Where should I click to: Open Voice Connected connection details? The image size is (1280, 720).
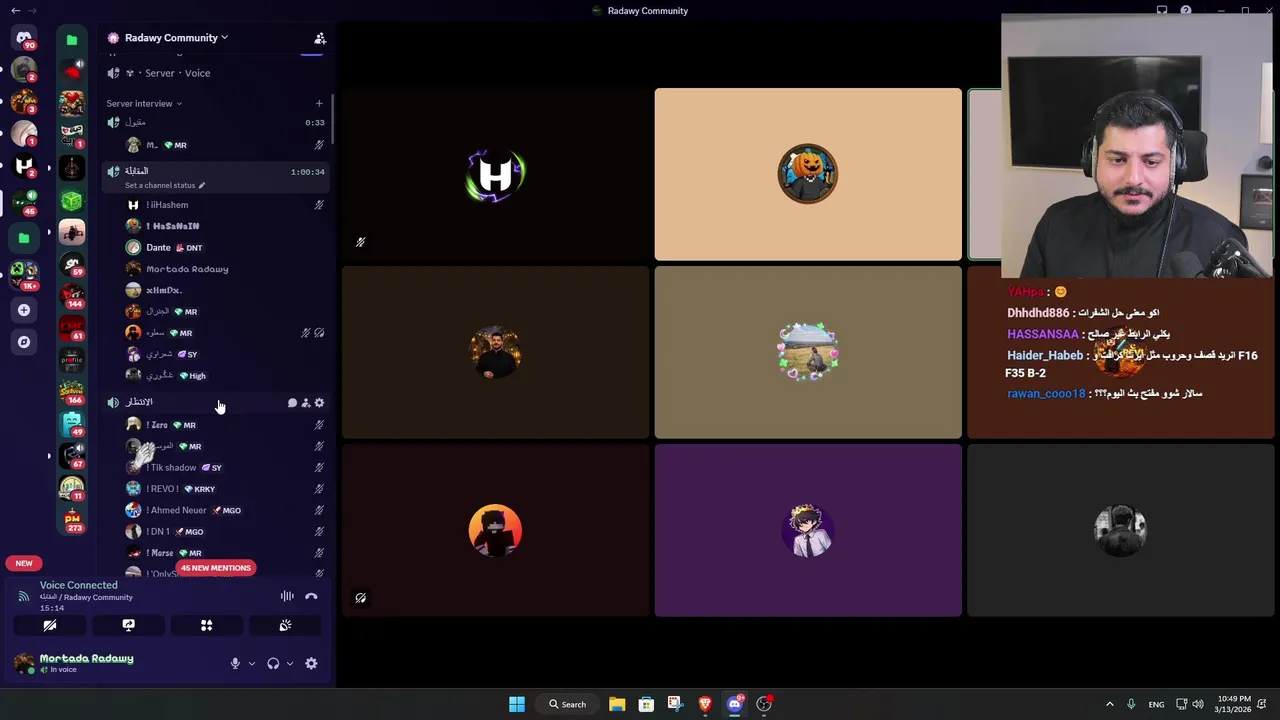(79, 585)
